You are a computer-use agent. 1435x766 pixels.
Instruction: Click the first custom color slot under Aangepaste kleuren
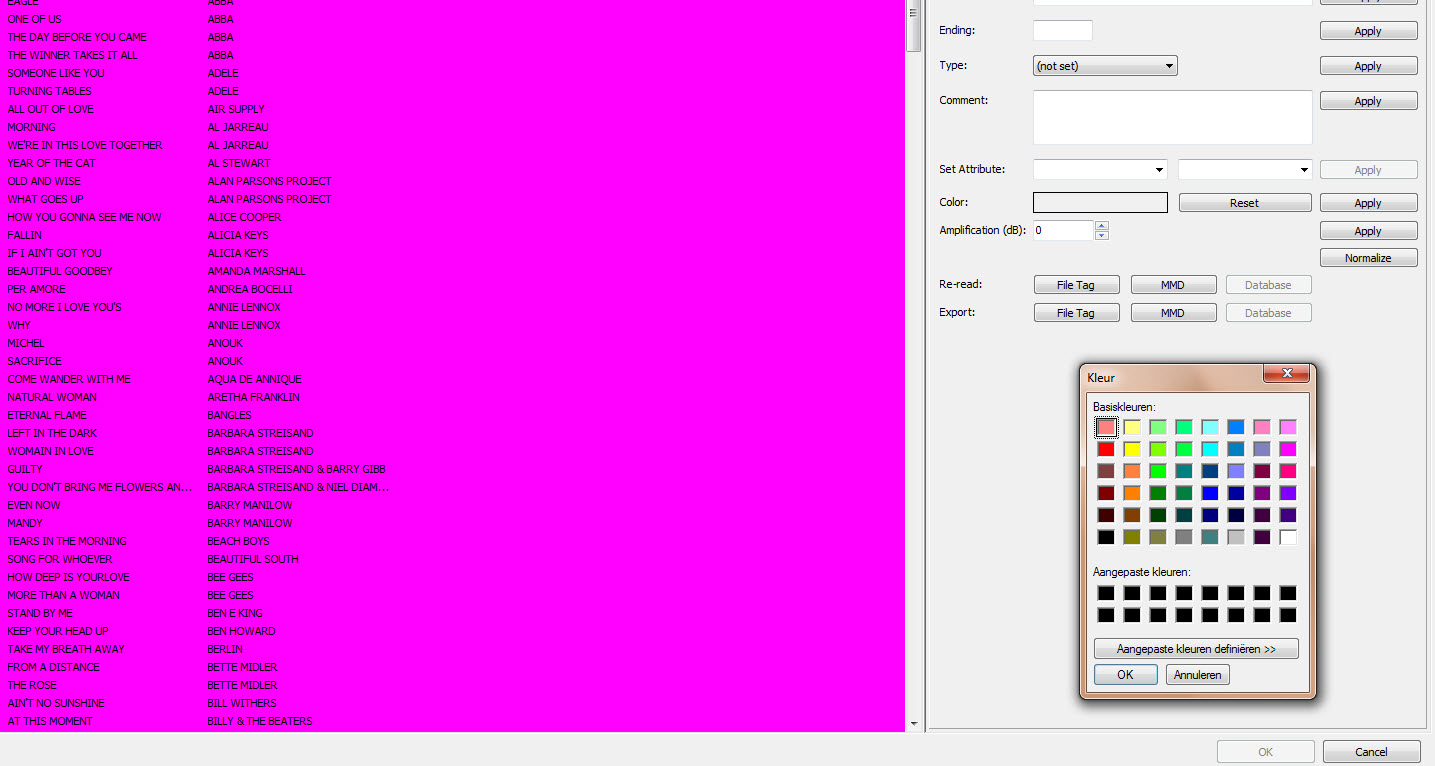pos(1106,593)
